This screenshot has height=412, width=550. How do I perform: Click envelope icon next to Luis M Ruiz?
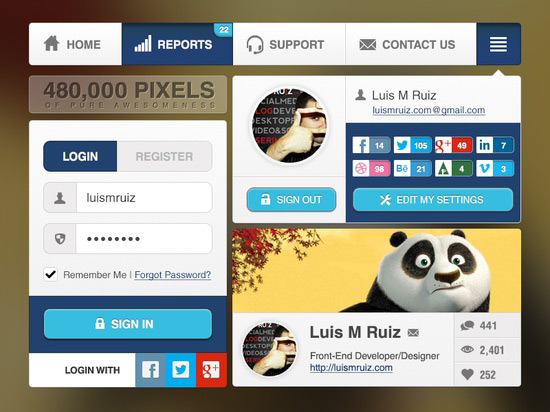pos(413,332)
